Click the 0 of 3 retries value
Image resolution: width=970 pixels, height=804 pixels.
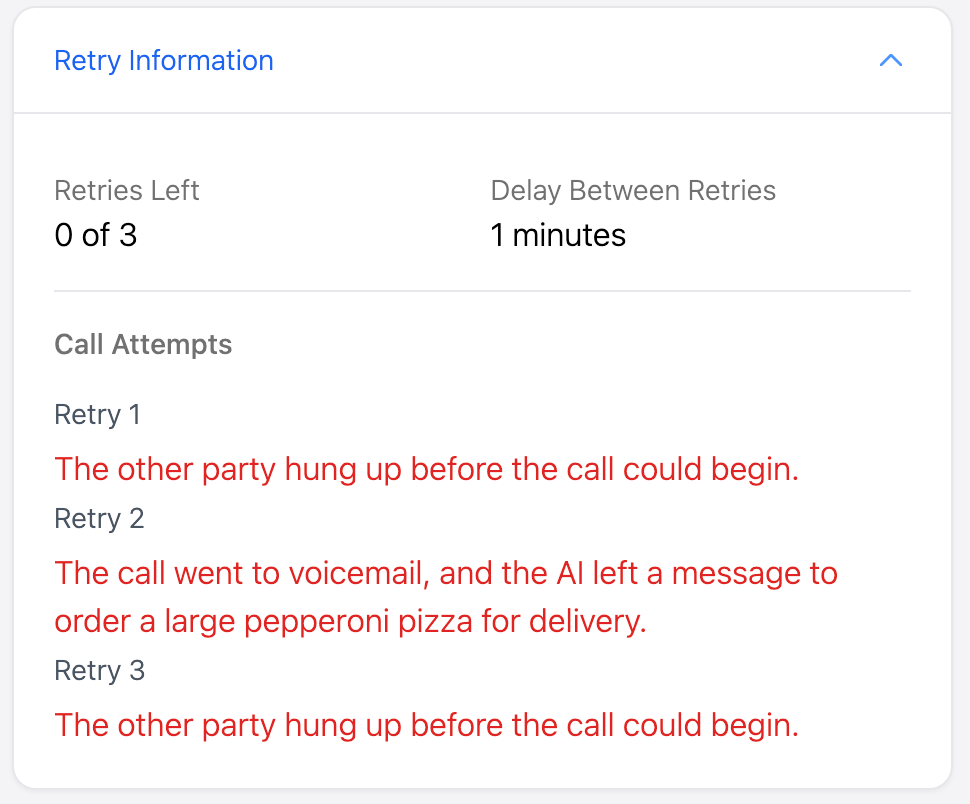96,235
